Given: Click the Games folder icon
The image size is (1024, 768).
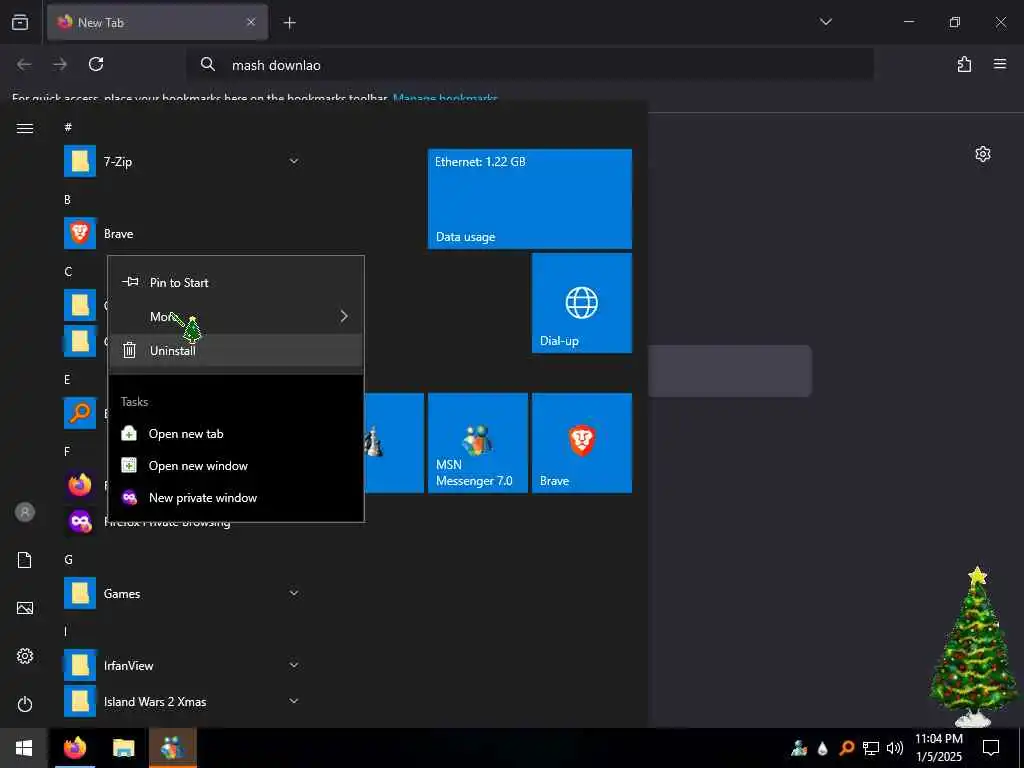Looking at the screenshot, I should coord(80,594).
